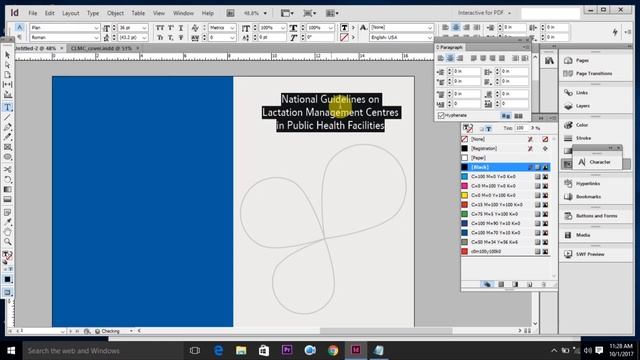Select the Hand tool
This screenshot has width=640, height=360.
pyautogui.click(x=7, y=232)
